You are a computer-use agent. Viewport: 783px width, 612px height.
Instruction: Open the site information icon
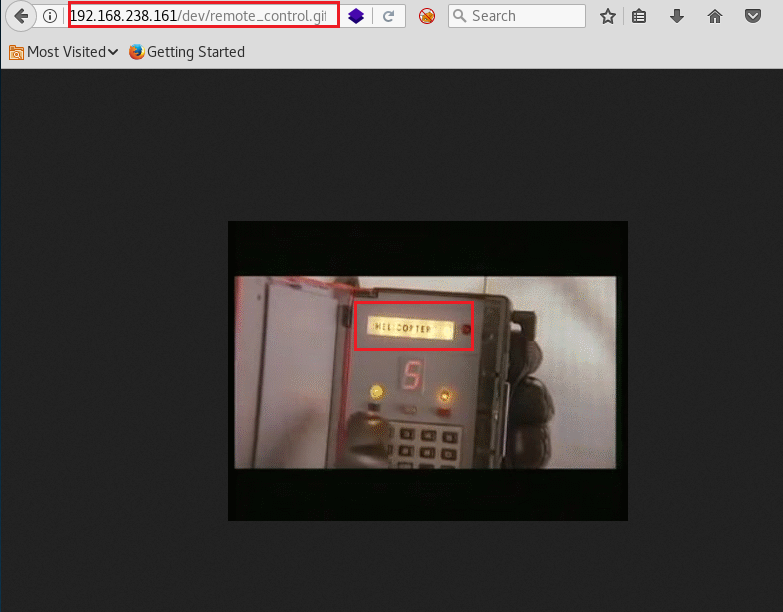pyautogui.click(x=49, y=16)
